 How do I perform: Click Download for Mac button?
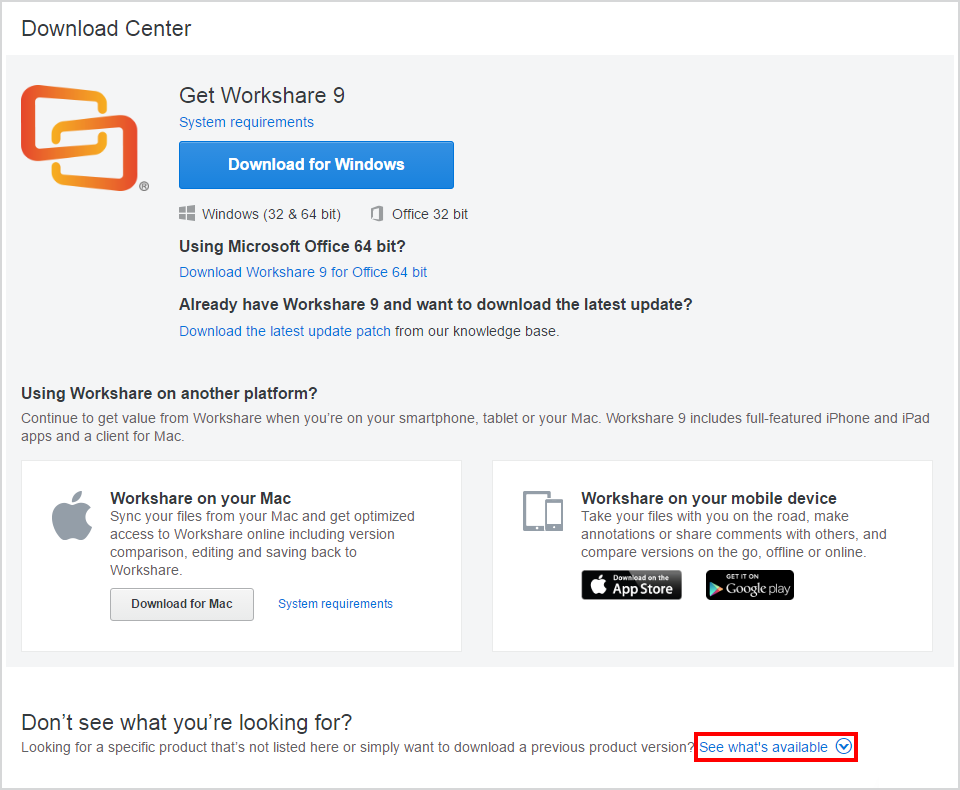182,604
